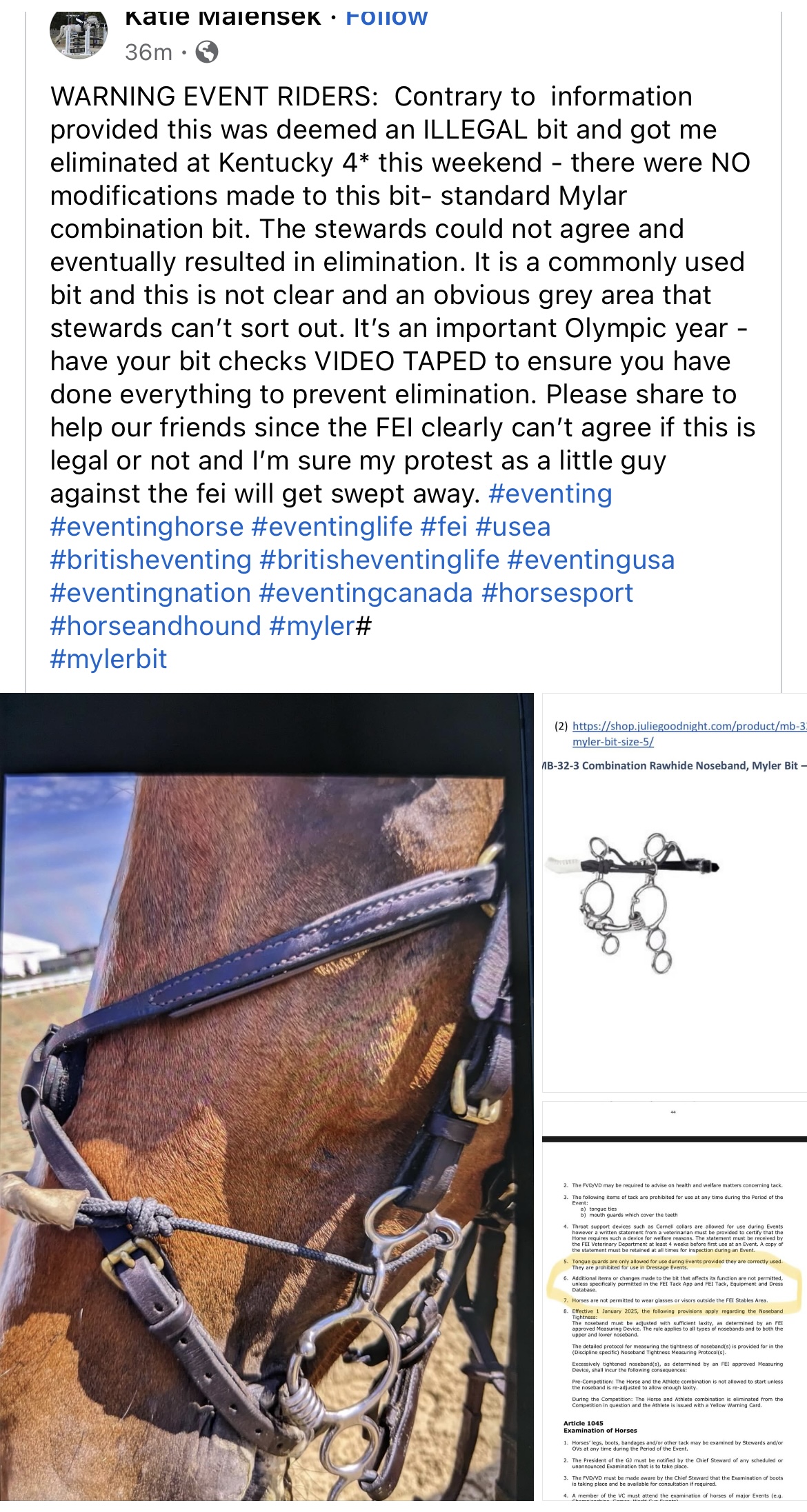Open the #eventinghorse hashtag
Screen dimensions: 807x1512
147,527
